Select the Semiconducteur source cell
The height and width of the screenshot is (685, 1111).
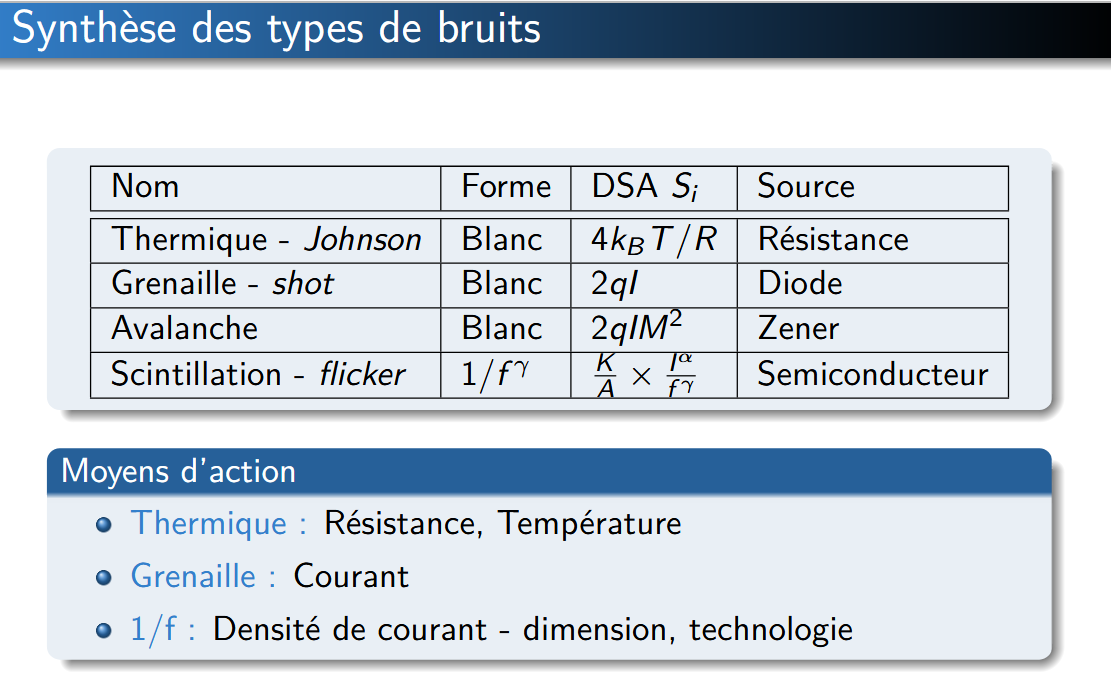click(872, 375)
